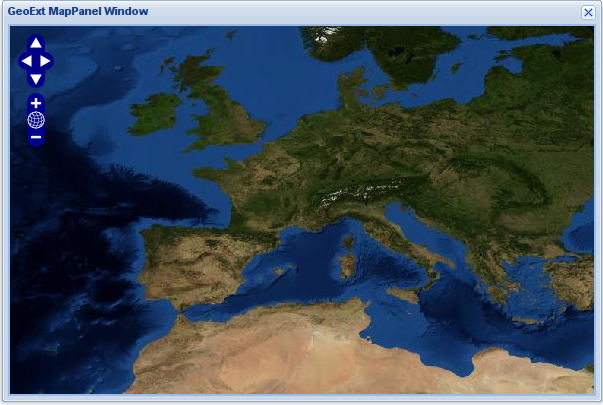Pan the map south with down arrow
Image resolution: width=603 pixels, height=405 pixels.
click(36, 79)
